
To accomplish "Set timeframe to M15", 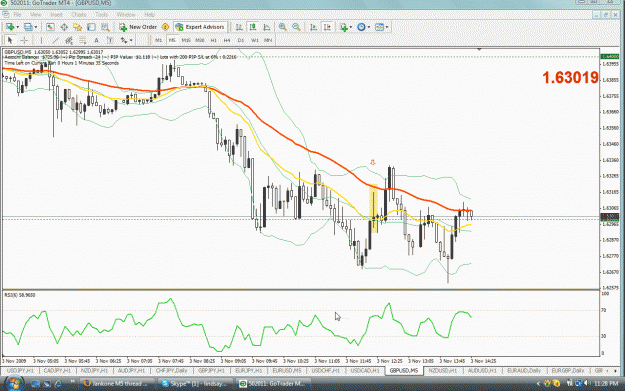I will point(186,40).
